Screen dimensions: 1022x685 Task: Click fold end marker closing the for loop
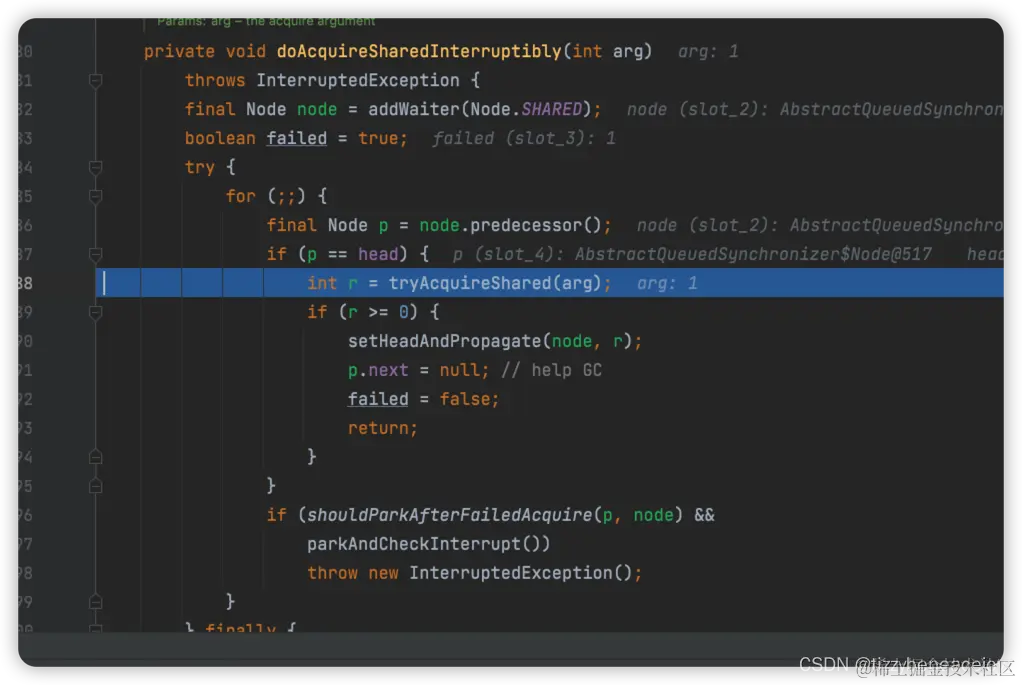coord(95,602)
